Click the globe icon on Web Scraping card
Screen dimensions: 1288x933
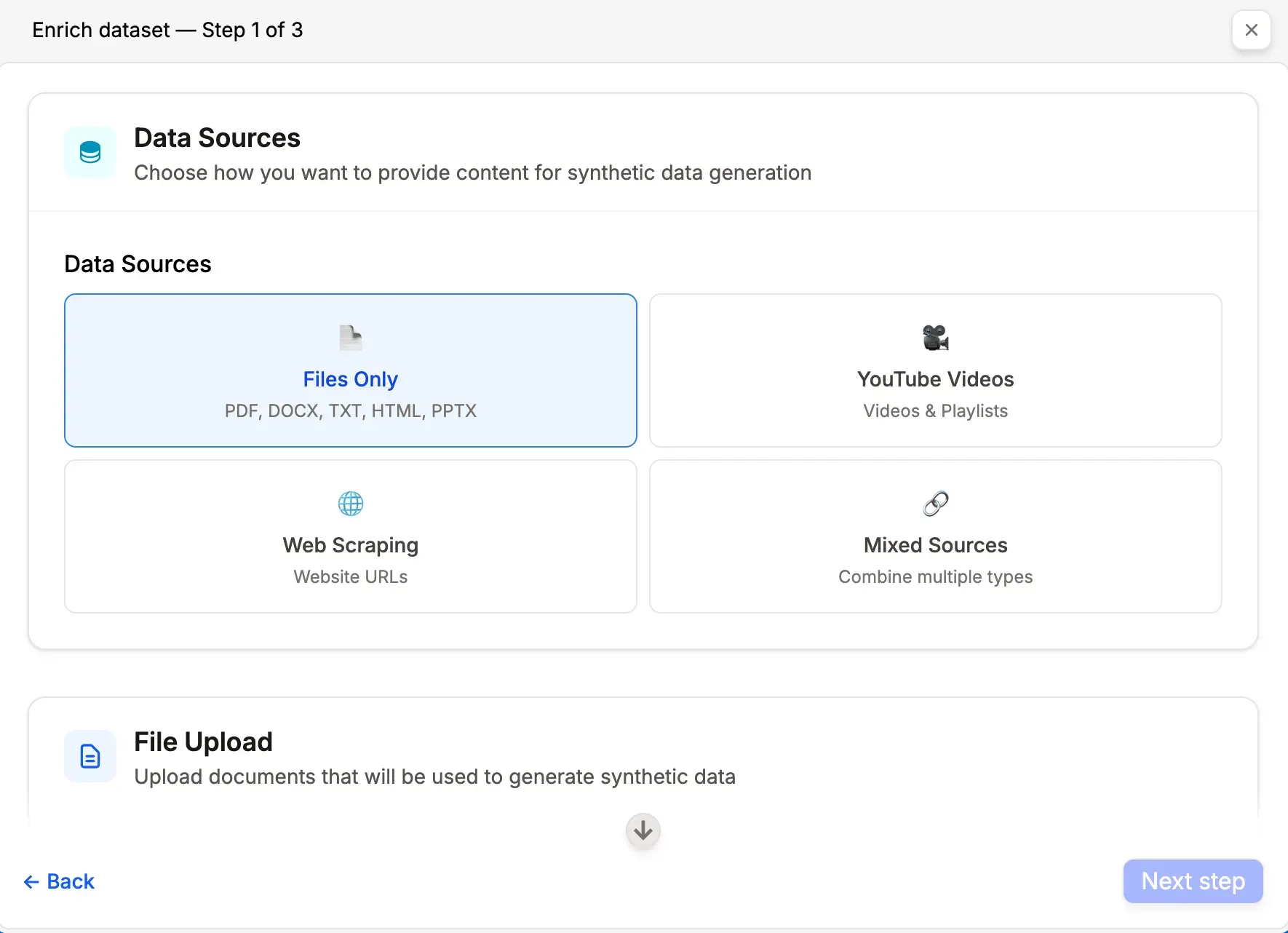[x=350, y=503]
